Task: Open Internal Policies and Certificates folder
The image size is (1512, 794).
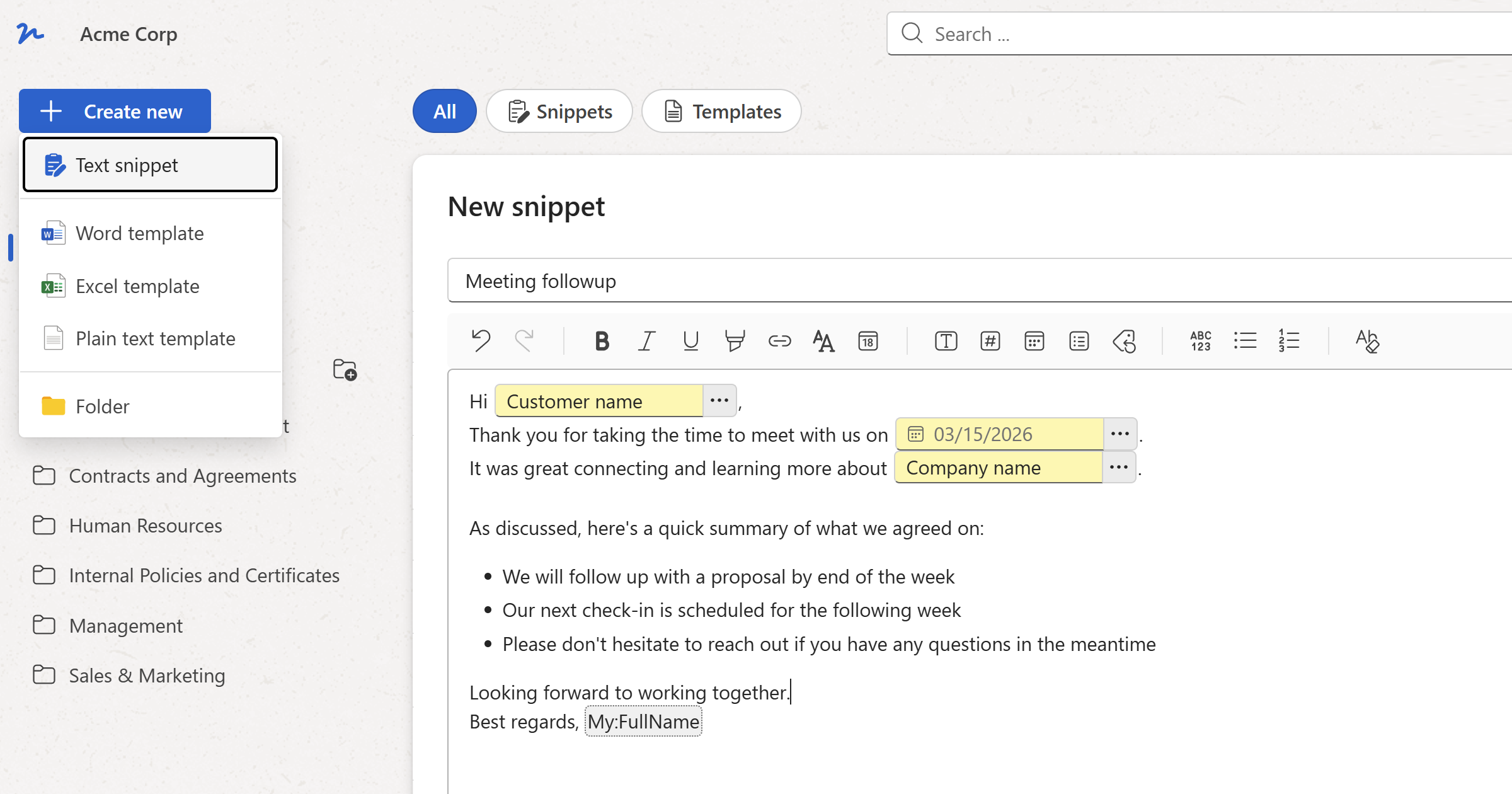Action: [186, 575]
